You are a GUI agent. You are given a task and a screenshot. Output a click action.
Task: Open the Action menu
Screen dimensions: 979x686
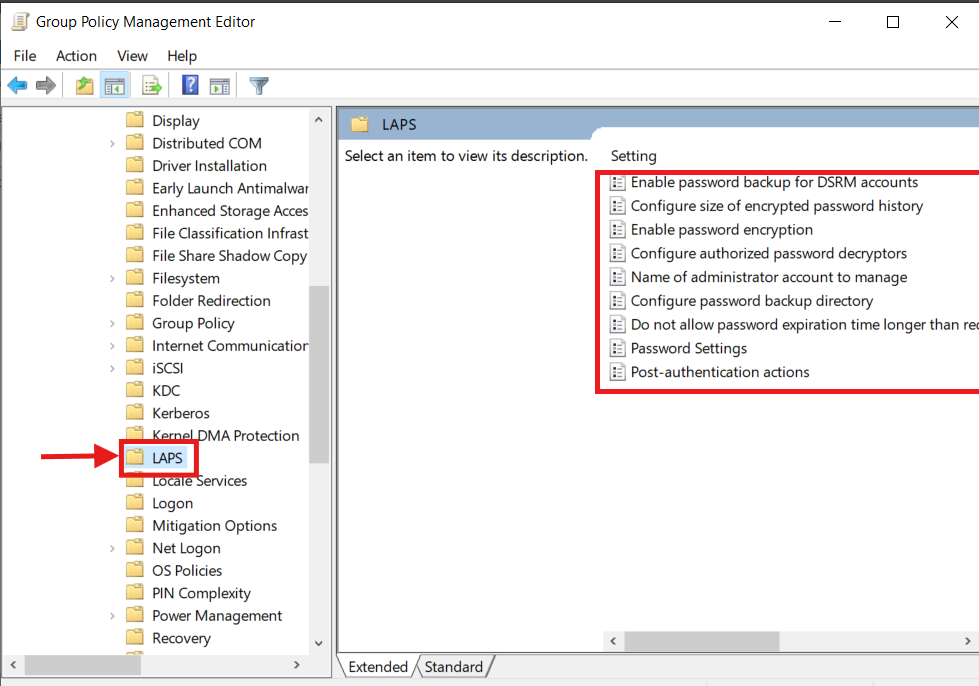[x=76, y=56]
